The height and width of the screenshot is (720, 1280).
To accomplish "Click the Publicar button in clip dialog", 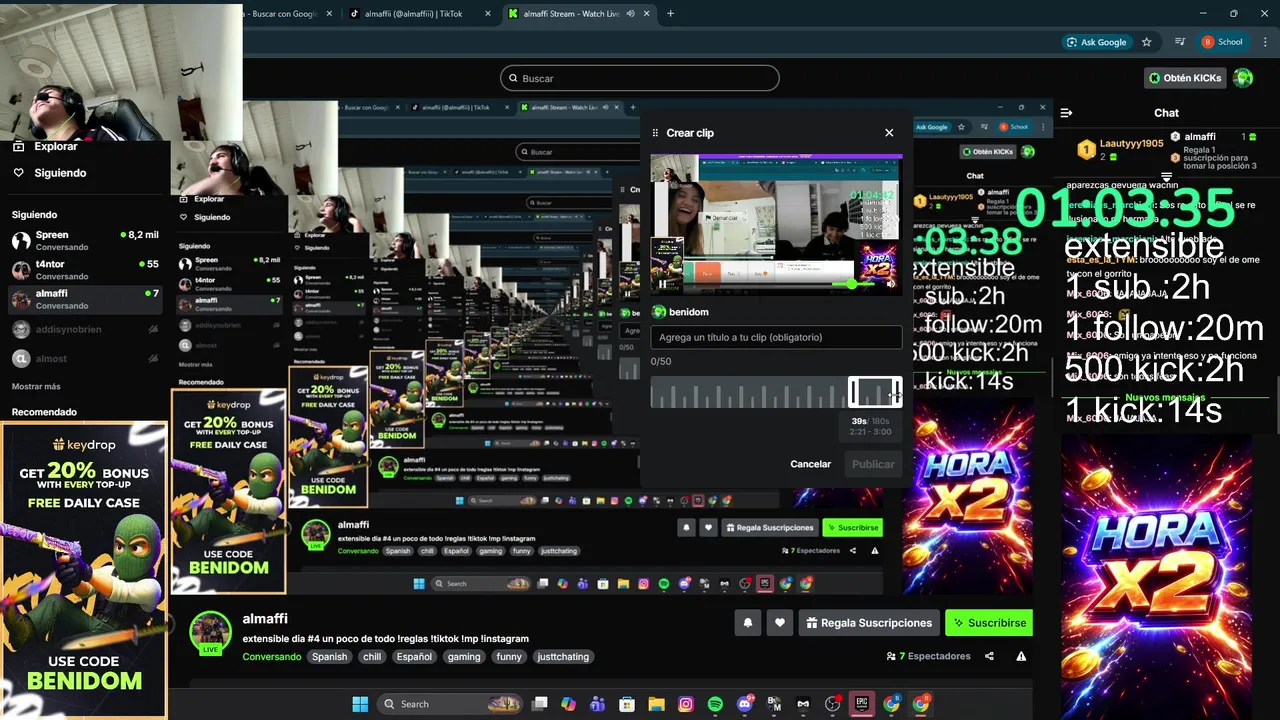I will pos(873,464).
